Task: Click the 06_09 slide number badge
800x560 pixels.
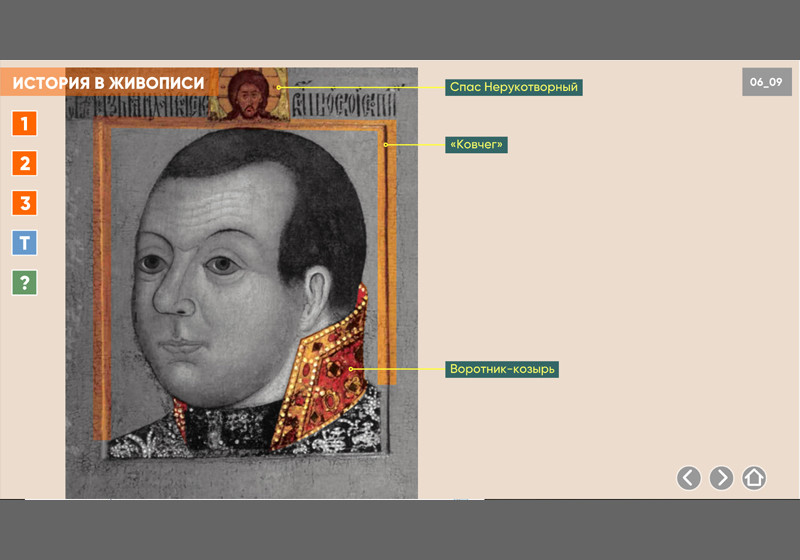Action: pyautogui.click(x=766, y=82)
